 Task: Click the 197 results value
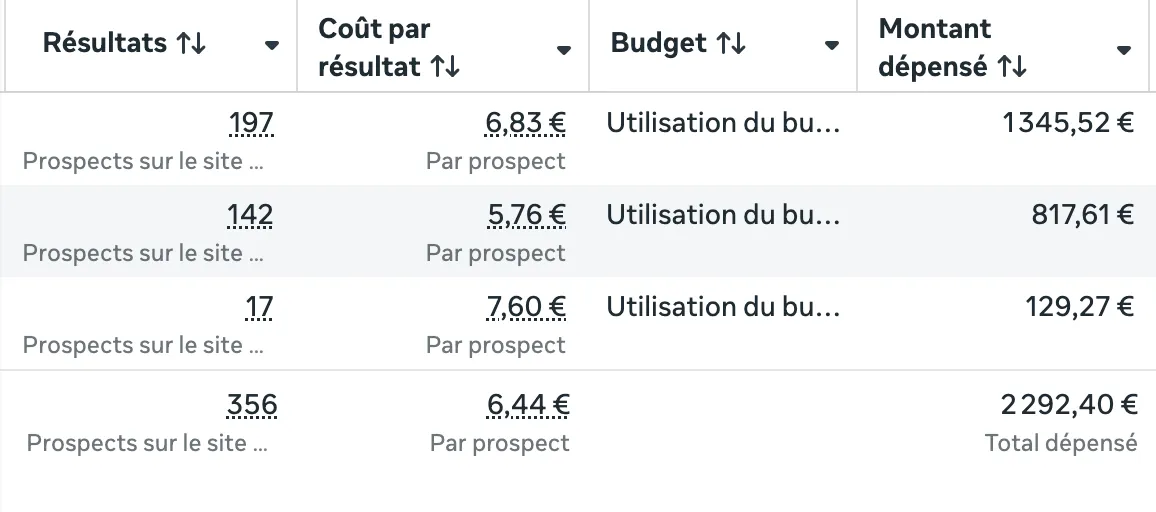click(x=251, y=123)
